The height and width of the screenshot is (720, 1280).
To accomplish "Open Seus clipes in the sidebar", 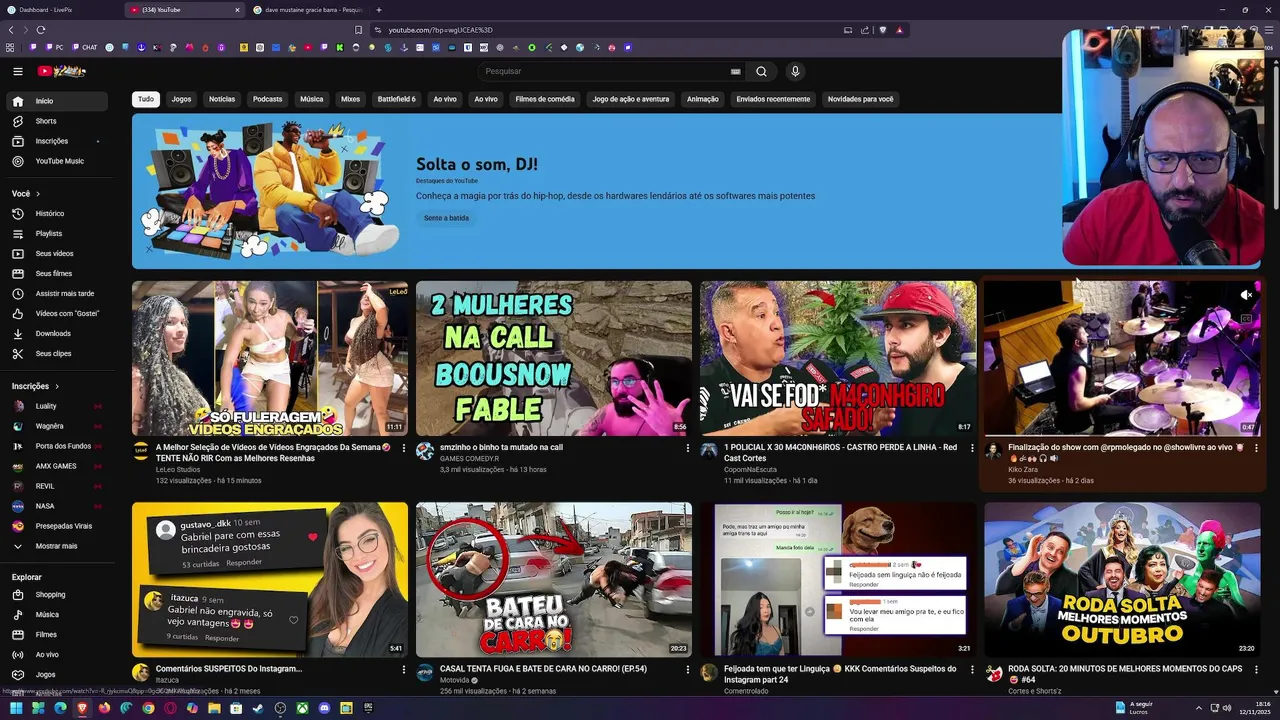I will [x=58, y=353].
